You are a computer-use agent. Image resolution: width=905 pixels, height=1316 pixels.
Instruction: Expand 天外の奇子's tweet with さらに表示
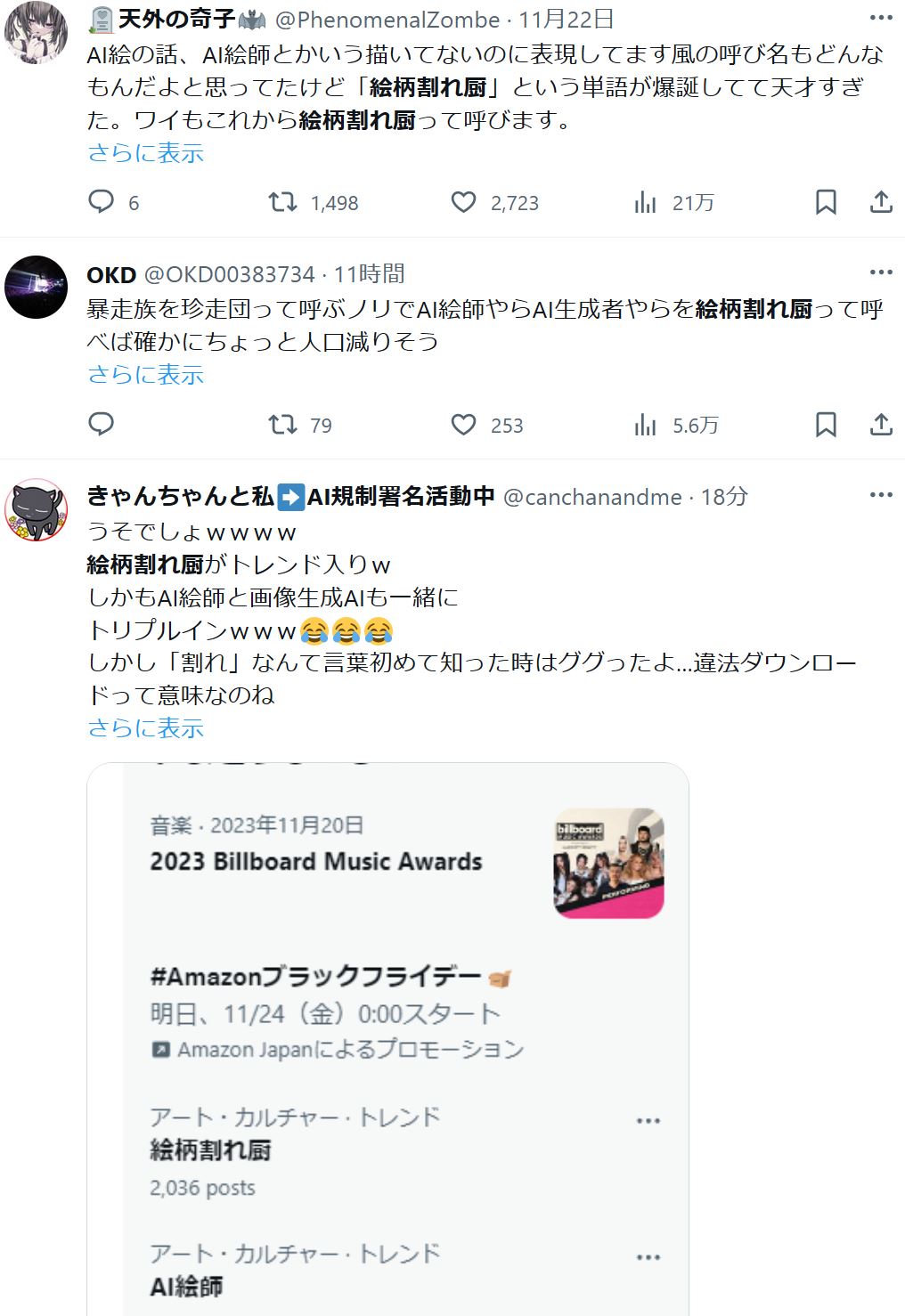[146, 153]
